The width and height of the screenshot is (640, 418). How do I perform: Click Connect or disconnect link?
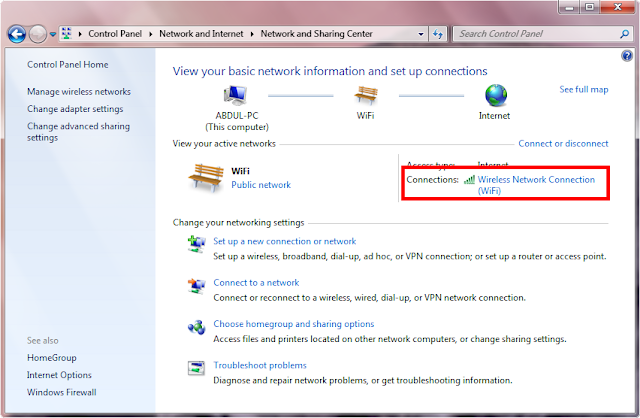click(563, 144)
